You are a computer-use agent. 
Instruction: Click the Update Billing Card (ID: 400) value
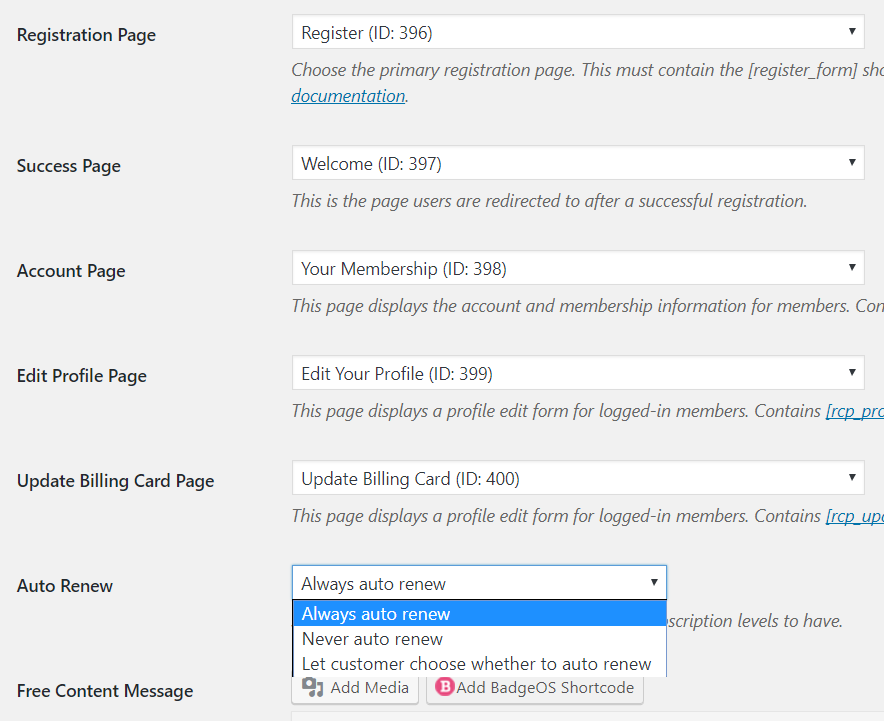coord(410,479)
